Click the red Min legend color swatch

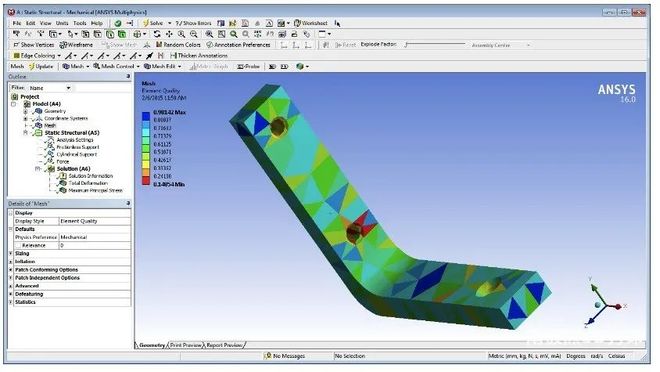146,181
